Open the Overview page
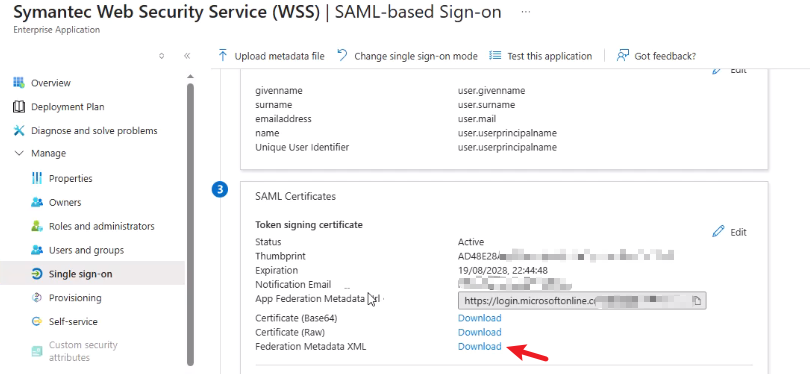 point(51,83)
